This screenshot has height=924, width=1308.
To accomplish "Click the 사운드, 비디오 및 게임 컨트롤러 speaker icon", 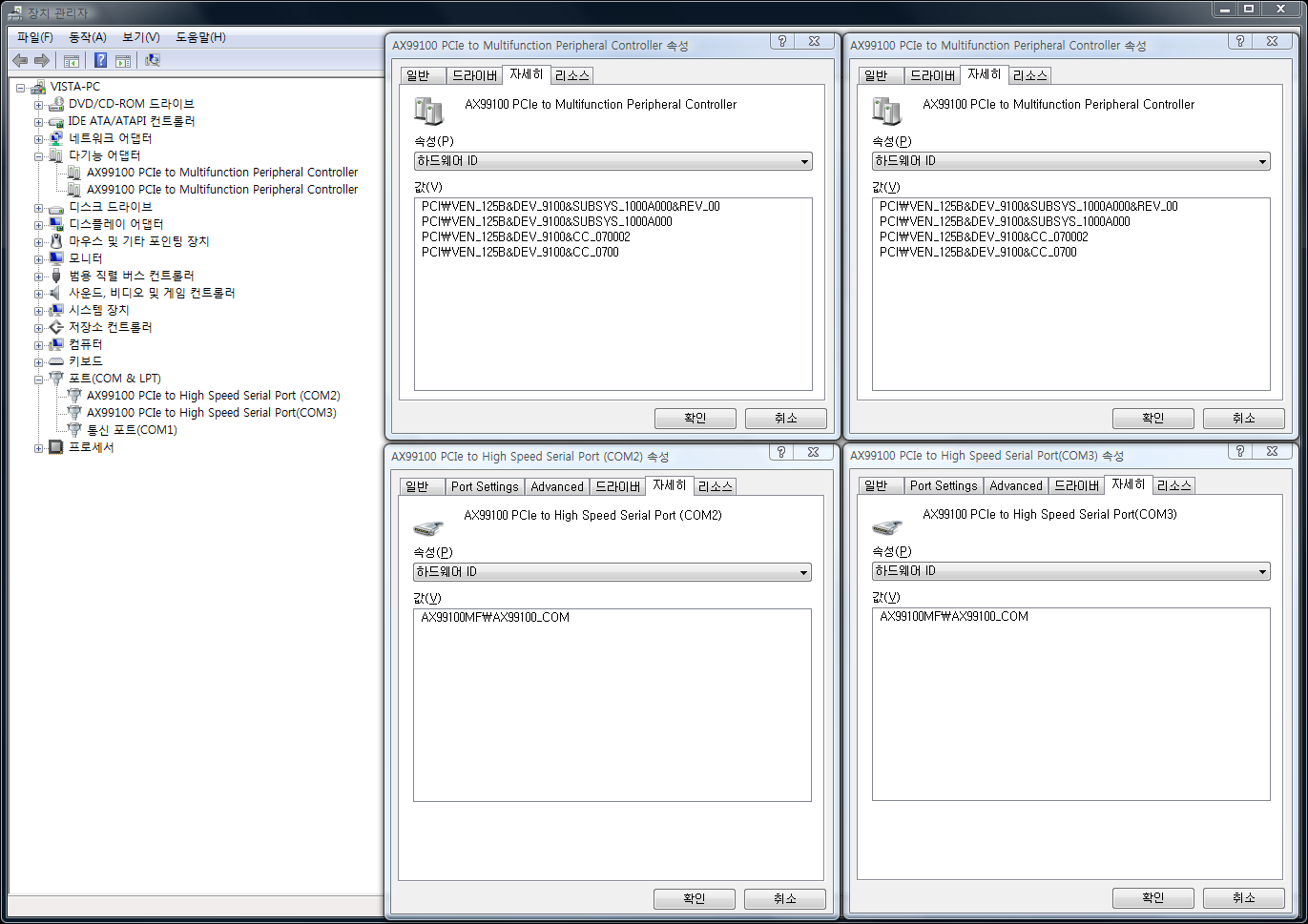I will [x=56, y=293].
